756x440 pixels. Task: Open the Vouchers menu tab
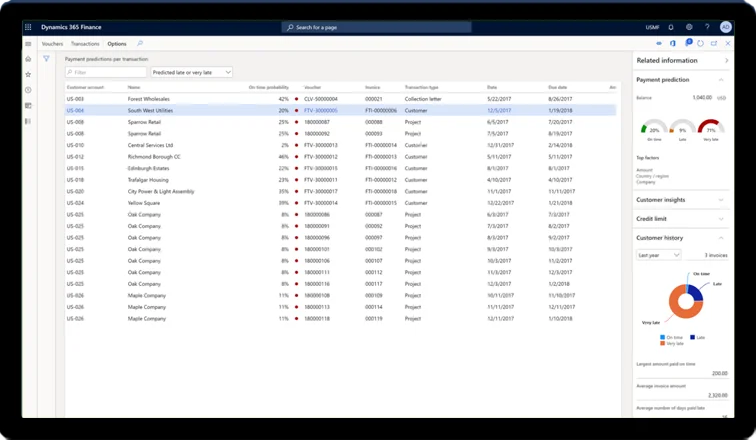[53, 44]
